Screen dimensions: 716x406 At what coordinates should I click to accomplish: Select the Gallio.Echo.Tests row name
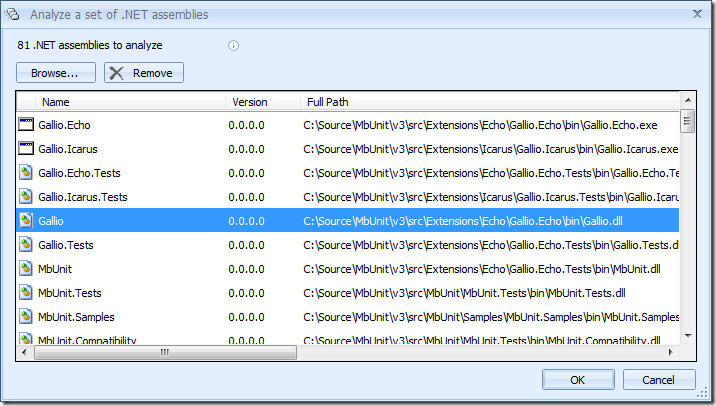tap(79, 173)
